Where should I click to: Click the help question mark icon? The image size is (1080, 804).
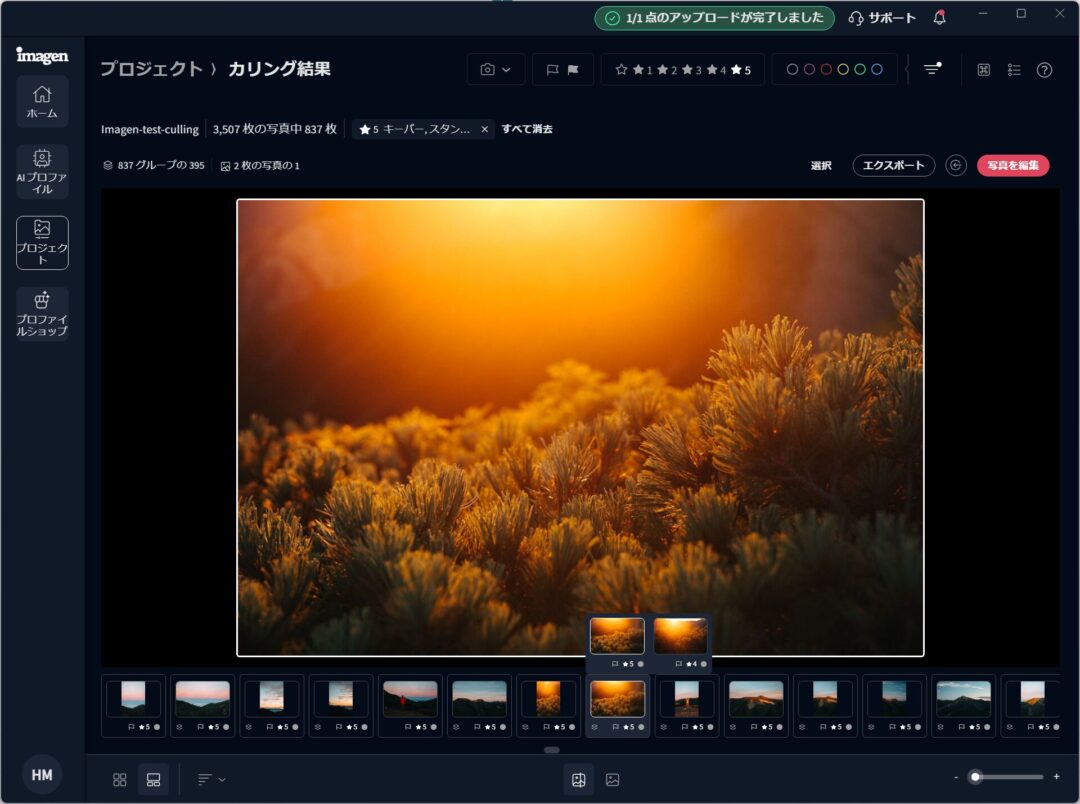click(x=1044, y=70)
